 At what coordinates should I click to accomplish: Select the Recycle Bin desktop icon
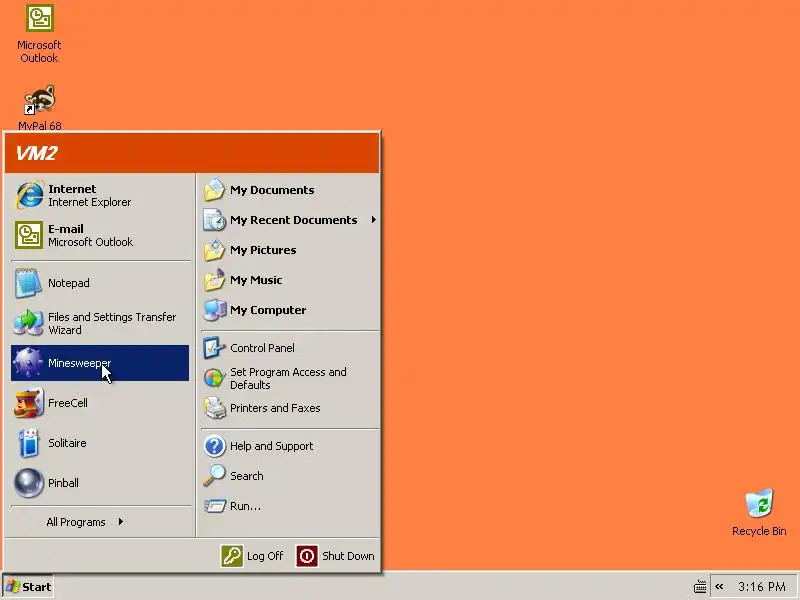(759, 512)
